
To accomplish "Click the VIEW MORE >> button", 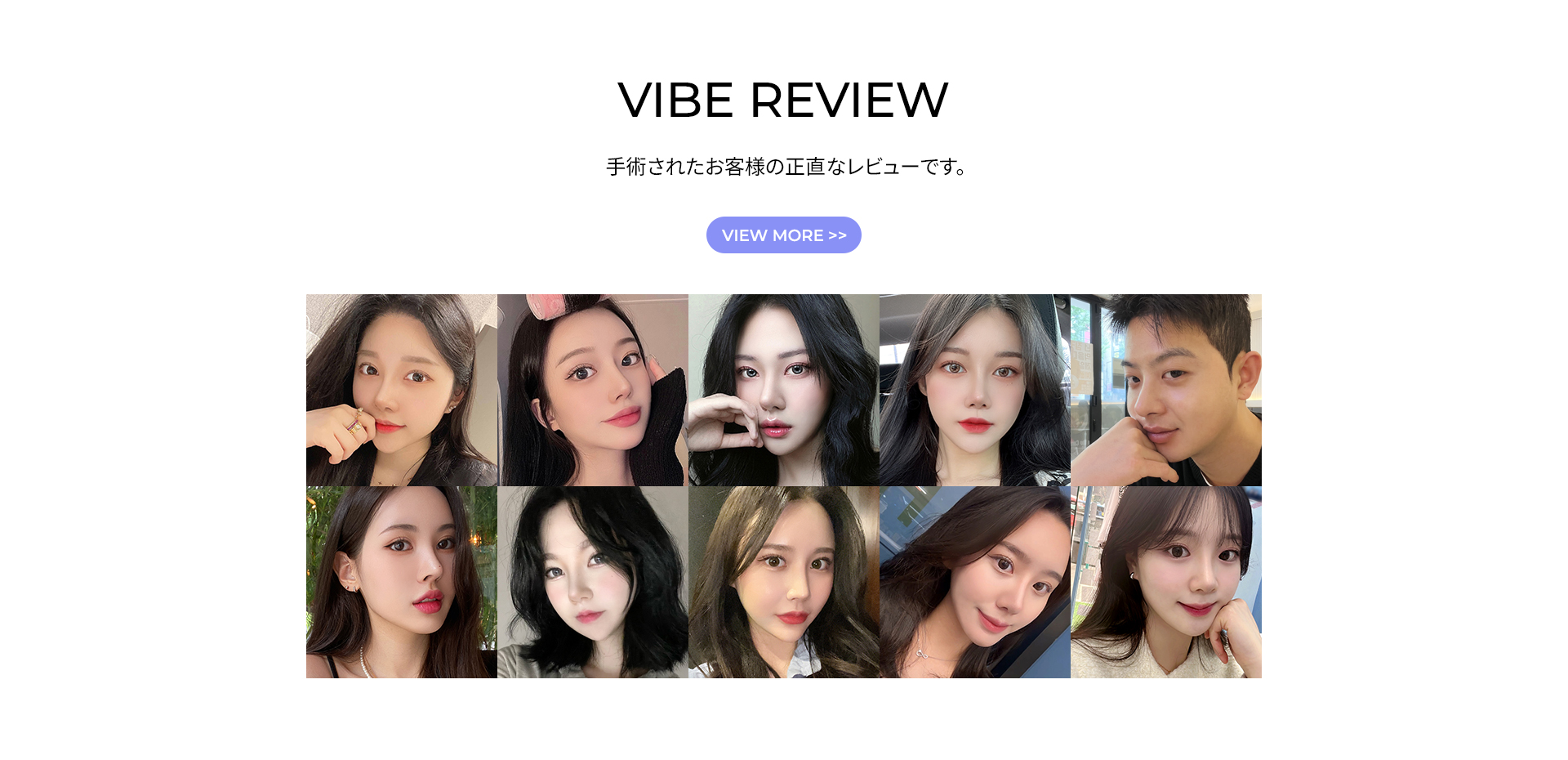I will (x=783, y=235).
